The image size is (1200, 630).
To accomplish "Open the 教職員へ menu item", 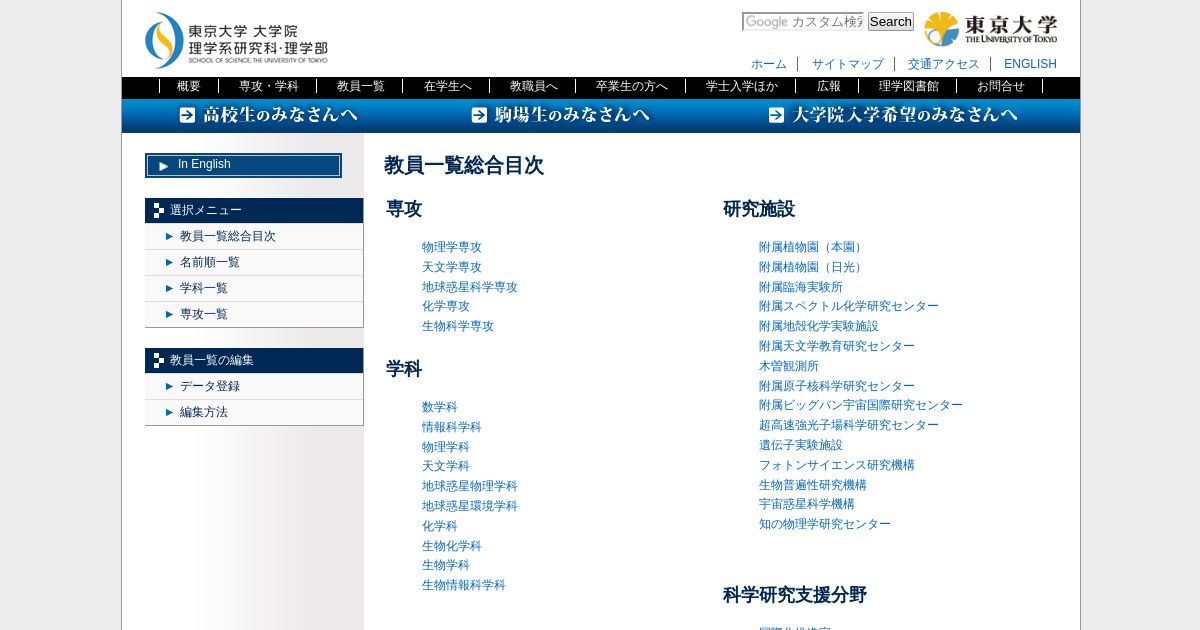I will [533, 86].
